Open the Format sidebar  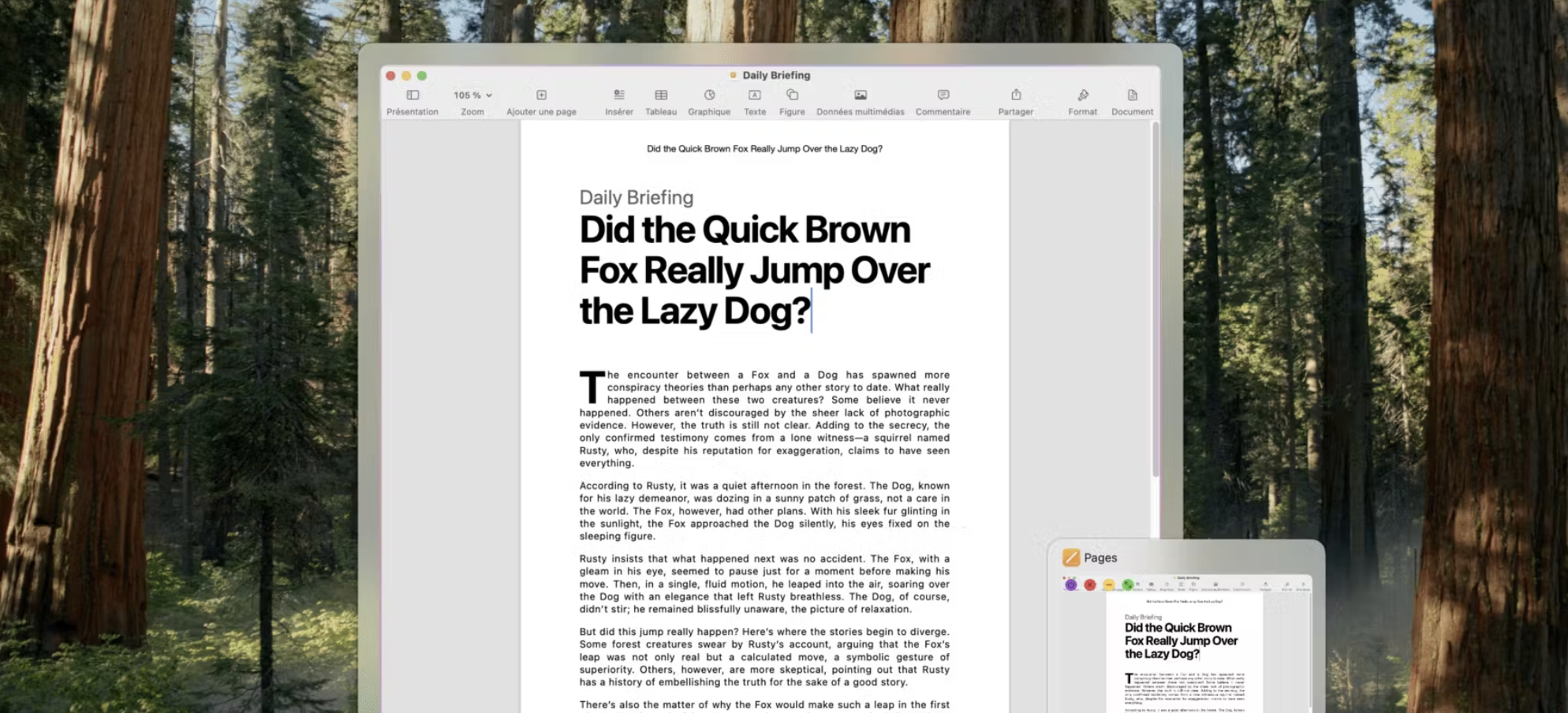click(1083, 102)
